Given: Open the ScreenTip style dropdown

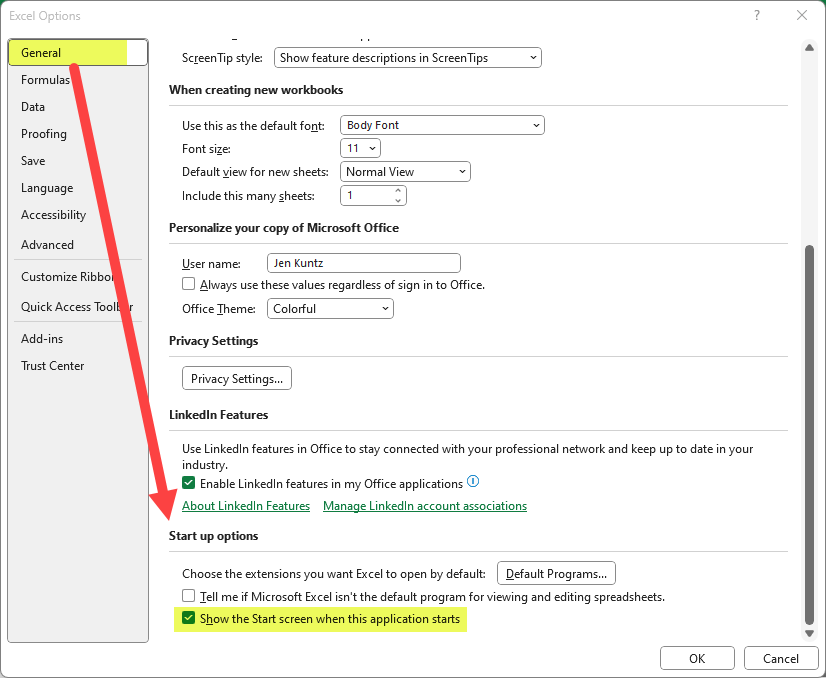Looking at the screenshot, I should tap(408, 58).
